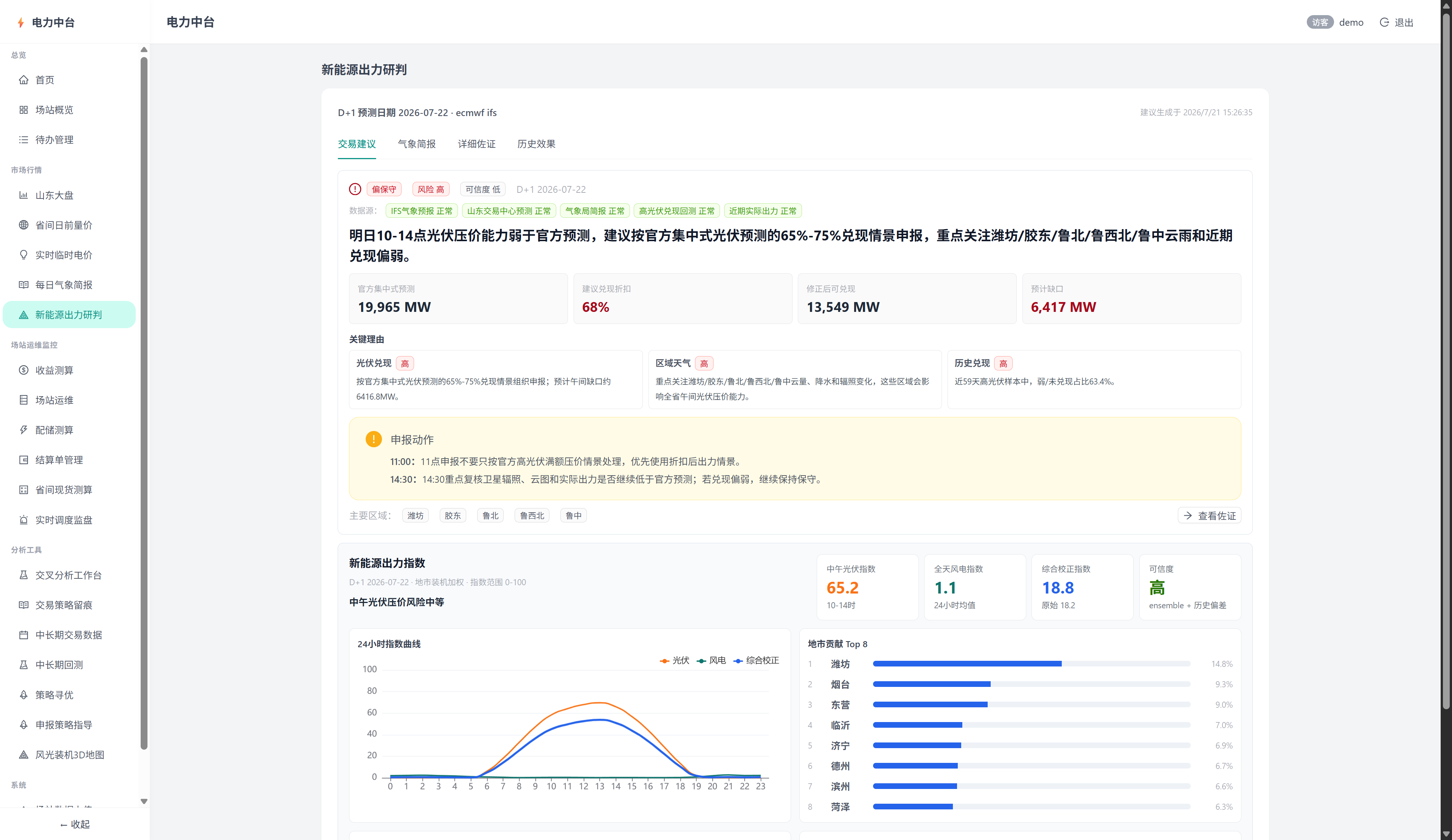The height and width of the screenshot is (840, 1452).
Task: Toggle 综合校正 series in chart legend
Action: (756, 660)
